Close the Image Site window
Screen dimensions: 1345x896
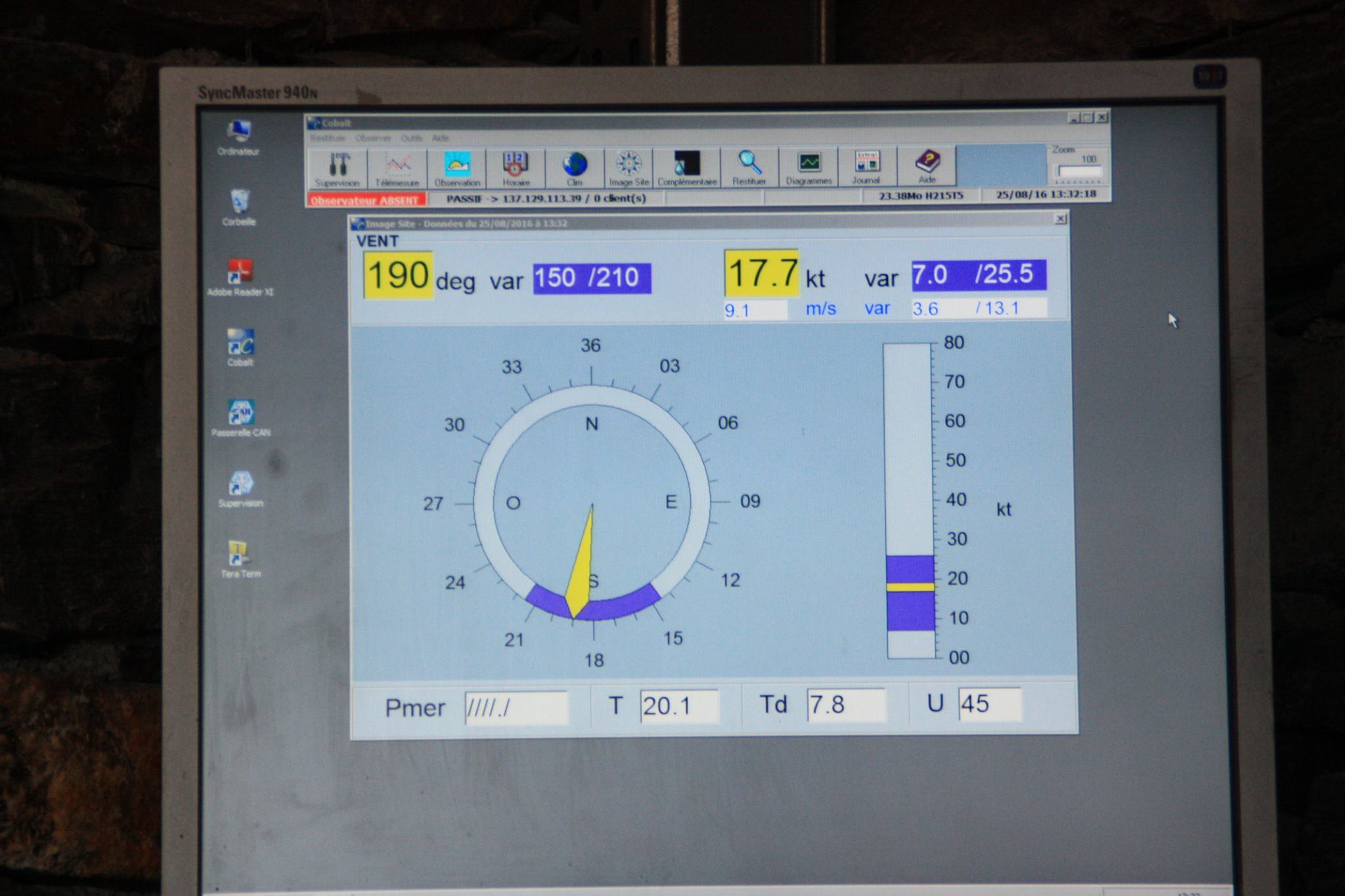click(x=1060, y=219)
